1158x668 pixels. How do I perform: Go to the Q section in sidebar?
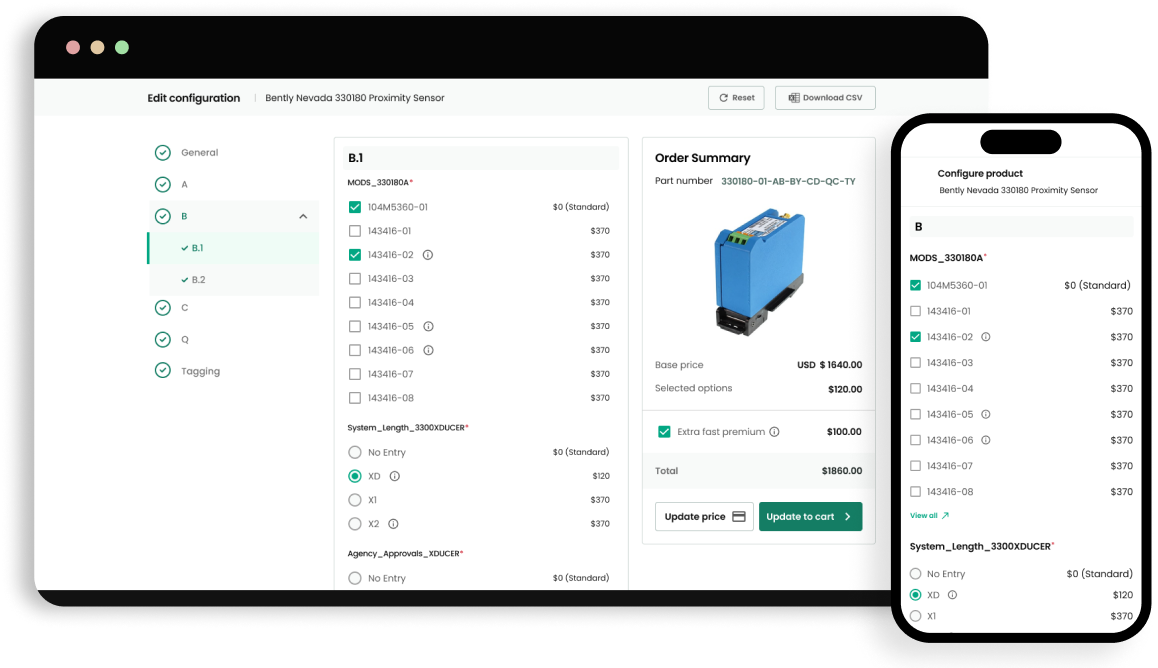[x=185, y=339]
